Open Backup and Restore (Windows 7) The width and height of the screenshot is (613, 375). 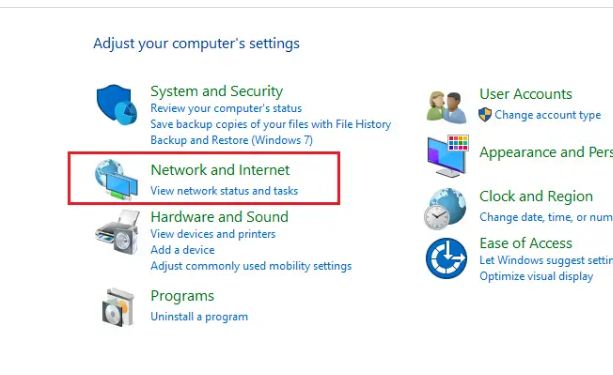231,140
